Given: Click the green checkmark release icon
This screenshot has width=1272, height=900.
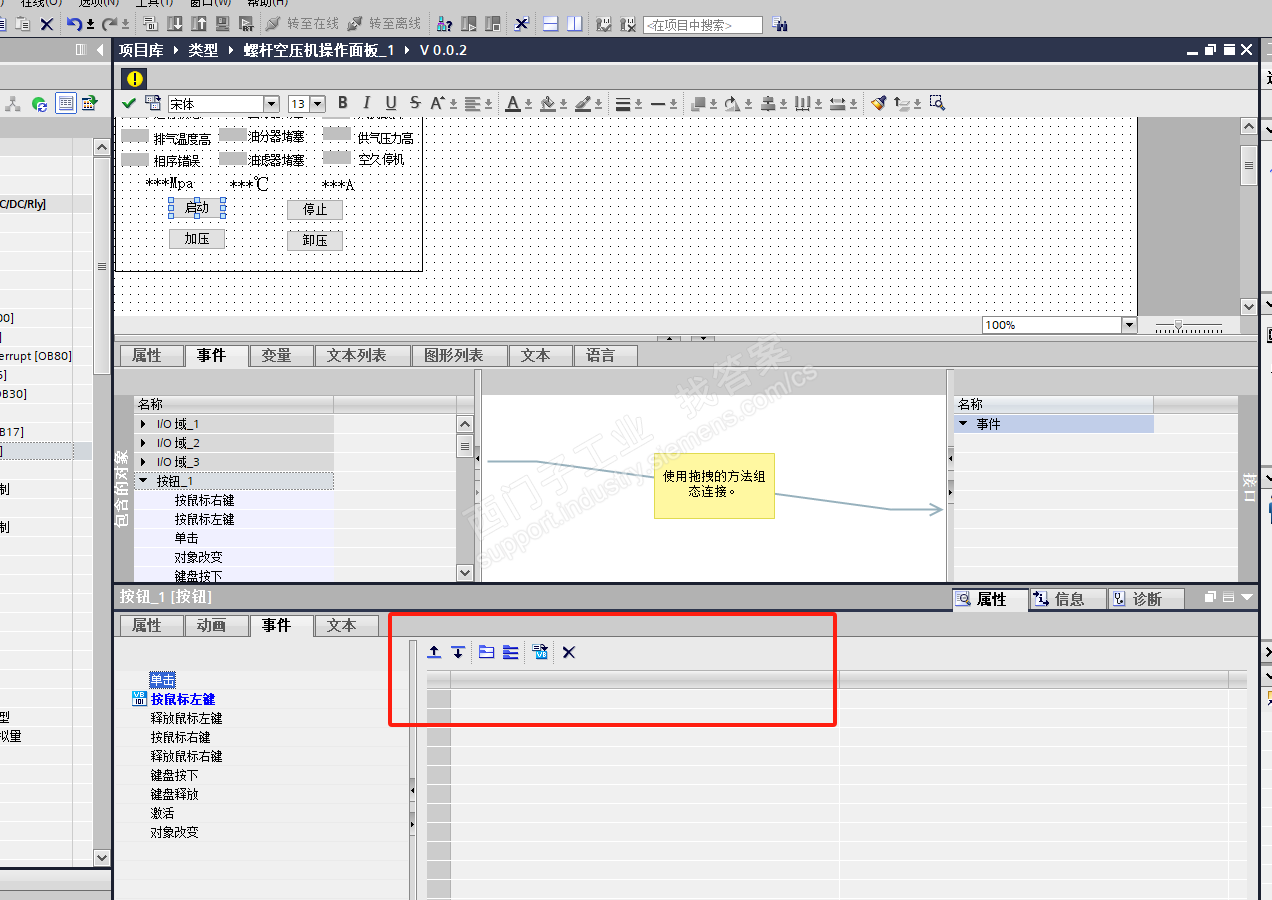Looking at the screenshot, I should pyautogui.click(x=129, y=103).
